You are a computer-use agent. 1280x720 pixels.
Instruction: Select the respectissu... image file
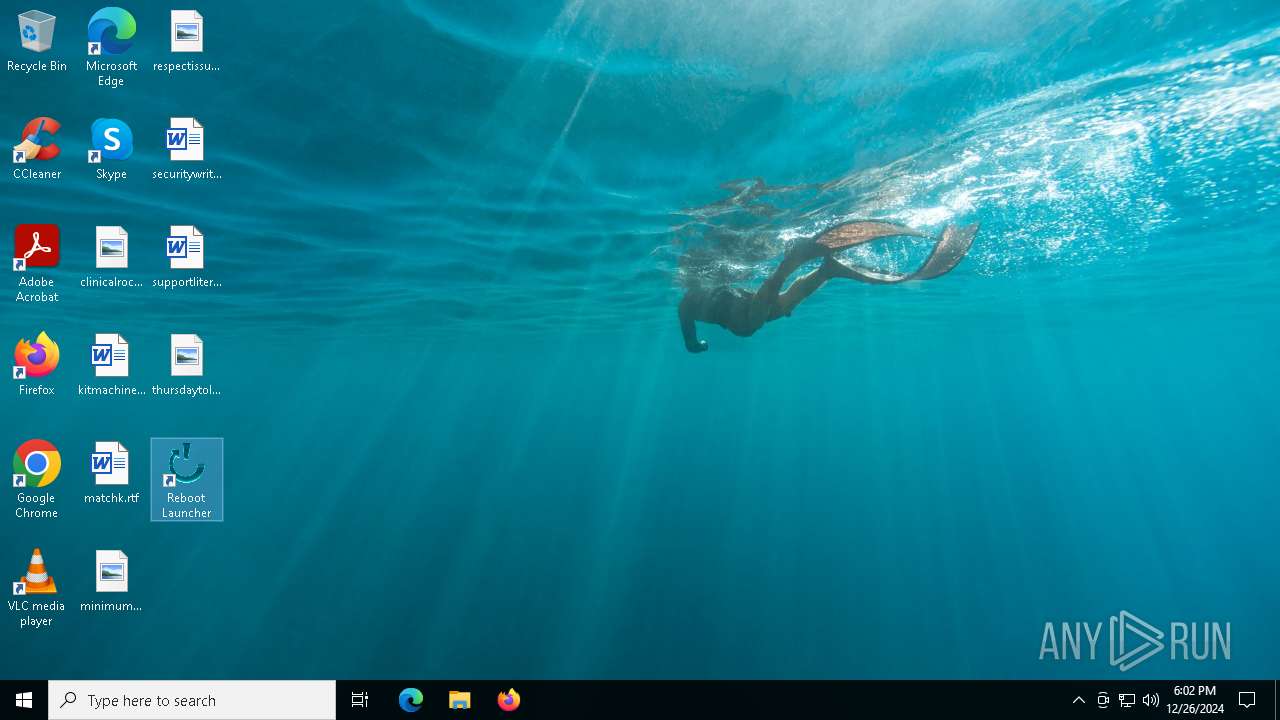pos(186,42)
